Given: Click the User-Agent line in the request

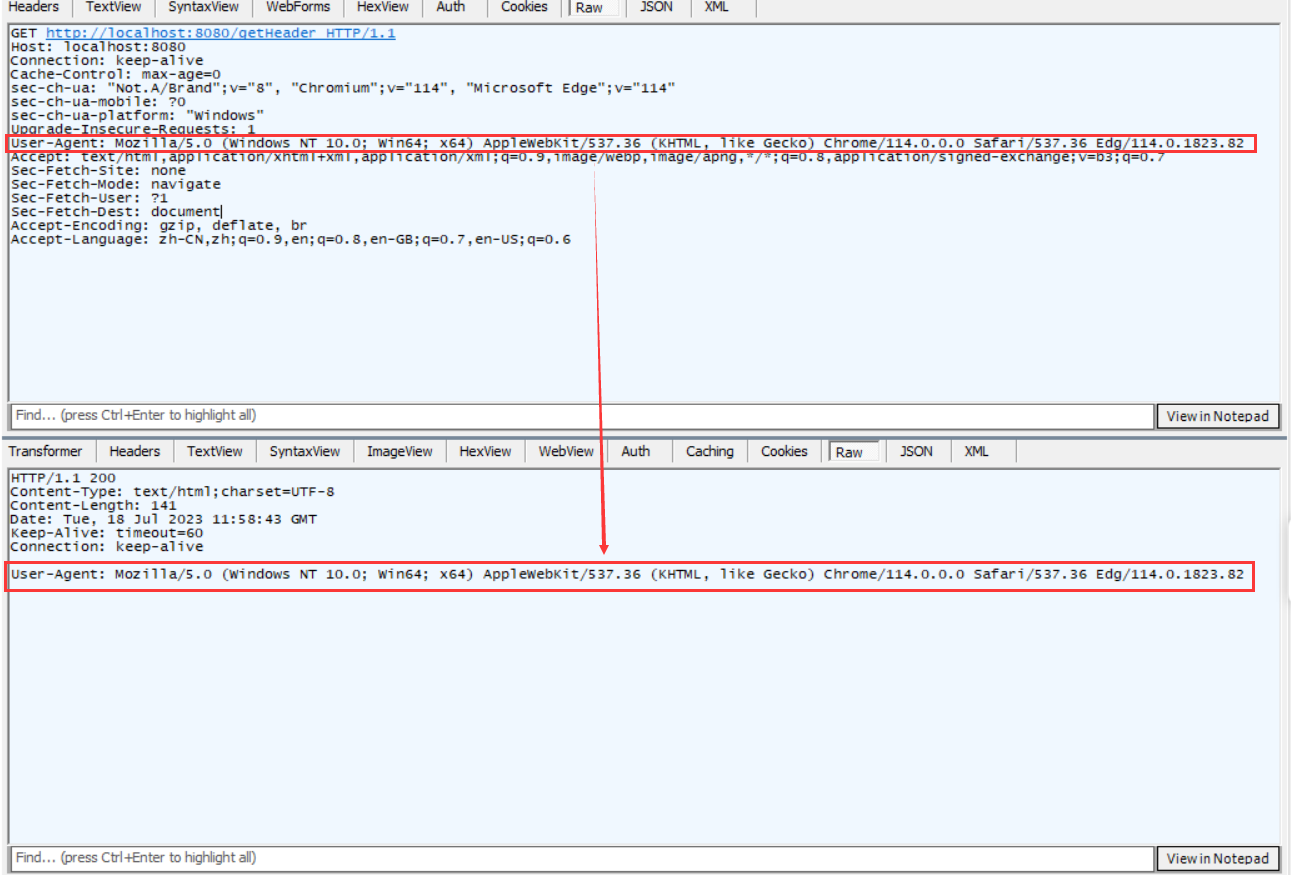Looking at the screenshot, I should (x=627, y=143).
